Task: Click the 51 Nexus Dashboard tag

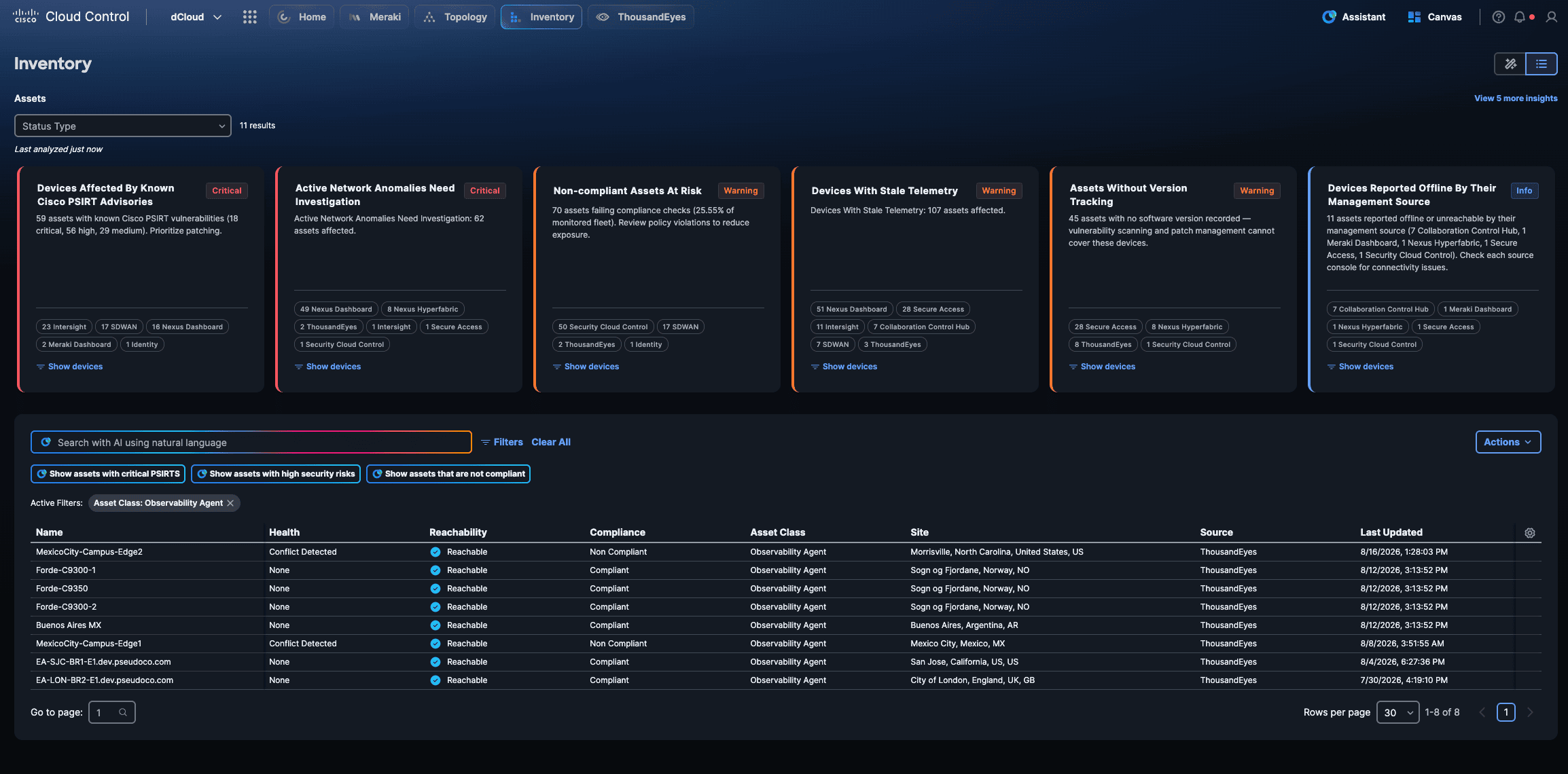Action: (x=851, y=309)
